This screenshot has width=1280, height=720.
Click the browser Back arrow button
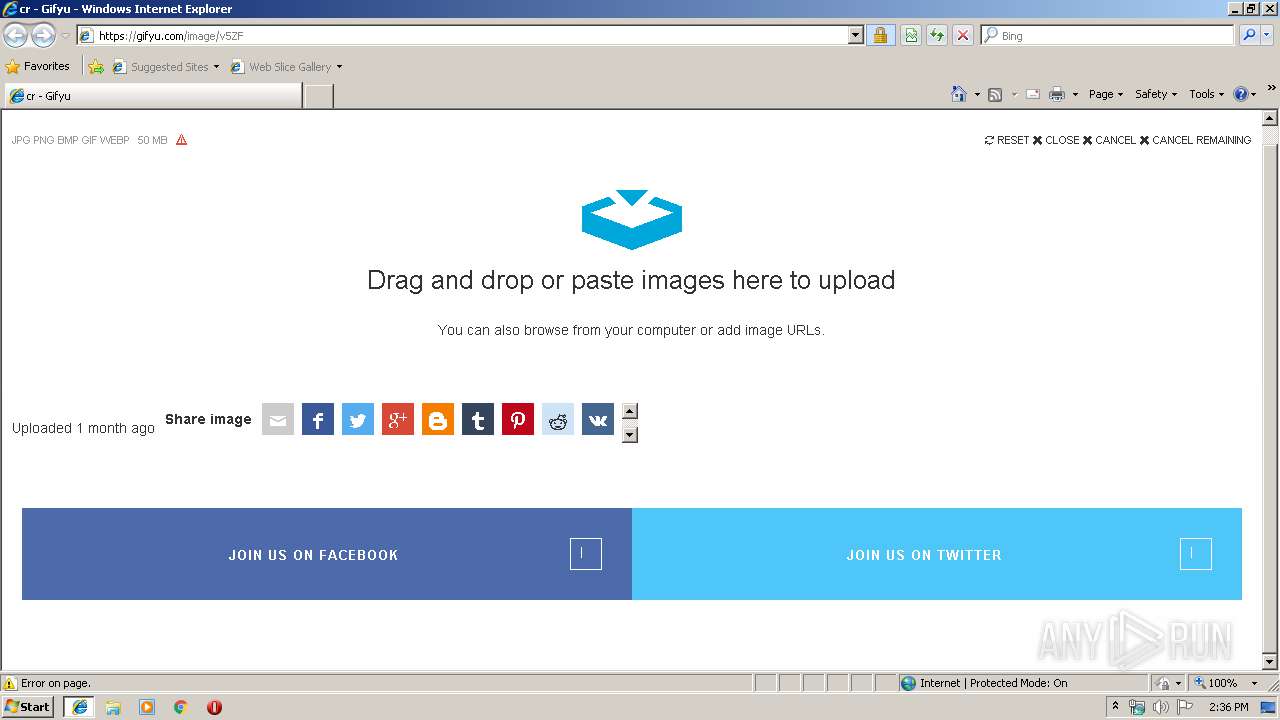16,36
